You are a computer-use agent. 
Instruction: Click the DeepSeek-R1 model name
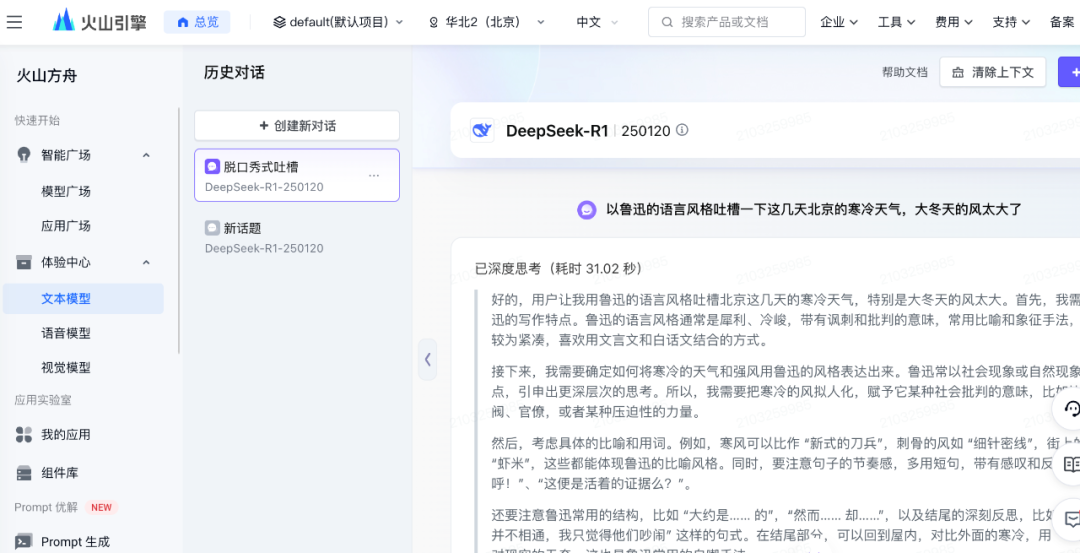click(557, 130)
